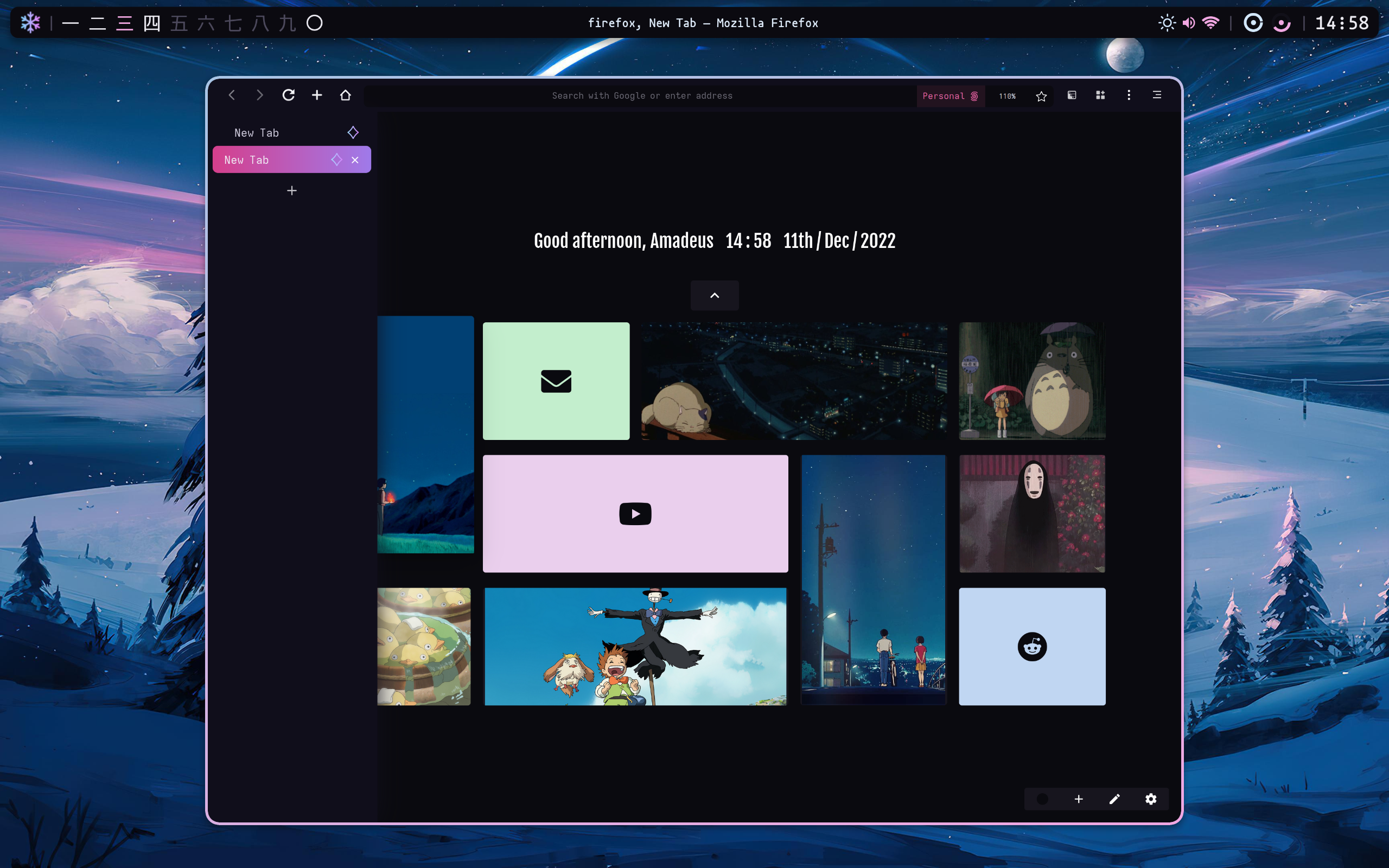
Task: Open the mail tile on start page
Action: 556,381
